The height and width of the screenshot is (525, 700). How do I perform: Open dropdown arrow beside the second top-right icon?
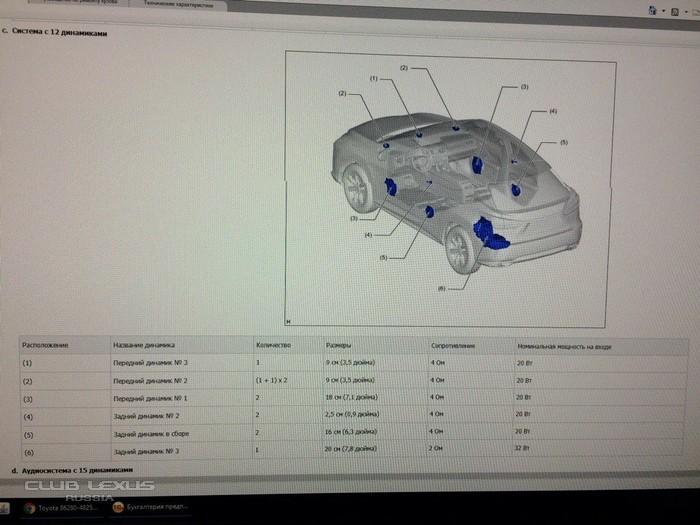tap(686, 10)
